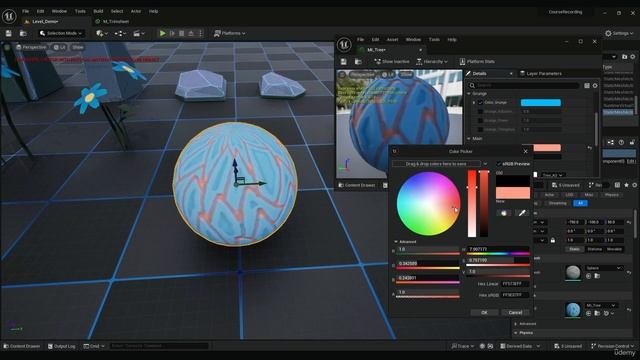The image size is (640, 360).
Task: Select the eyedropper tool in Color Picker
Action: pyautogui.click(x=522, y=213)
